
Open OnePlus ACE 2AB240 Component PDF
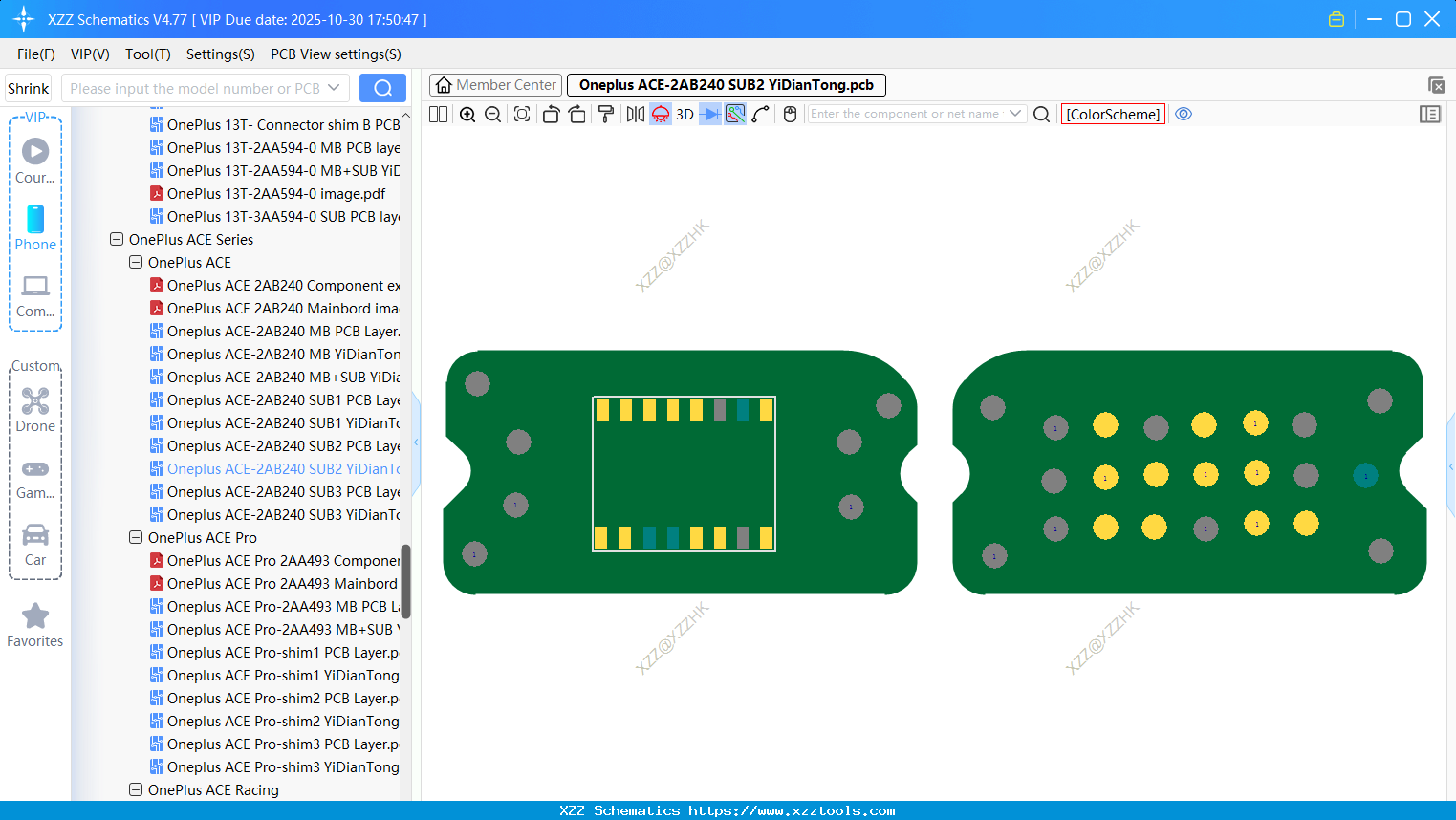point(274,285)
